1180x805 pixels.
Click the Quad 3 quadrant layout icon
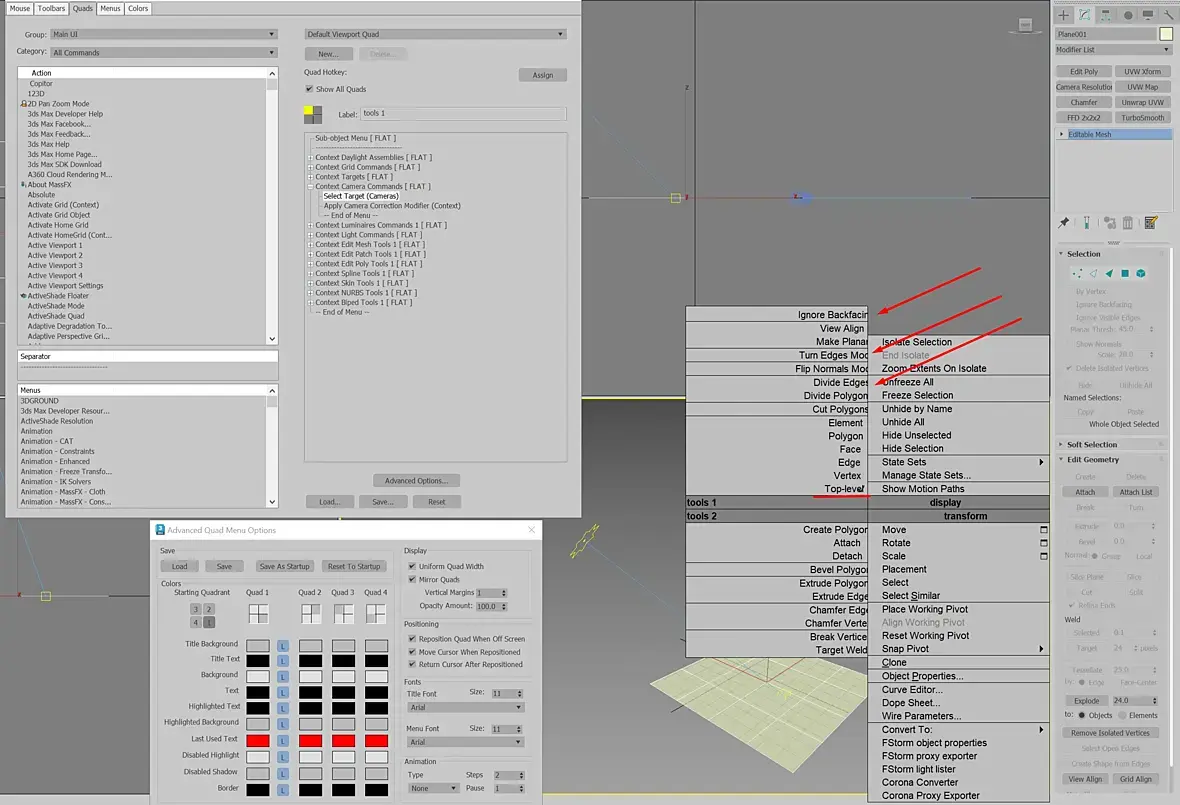click(x=344, y=614)
